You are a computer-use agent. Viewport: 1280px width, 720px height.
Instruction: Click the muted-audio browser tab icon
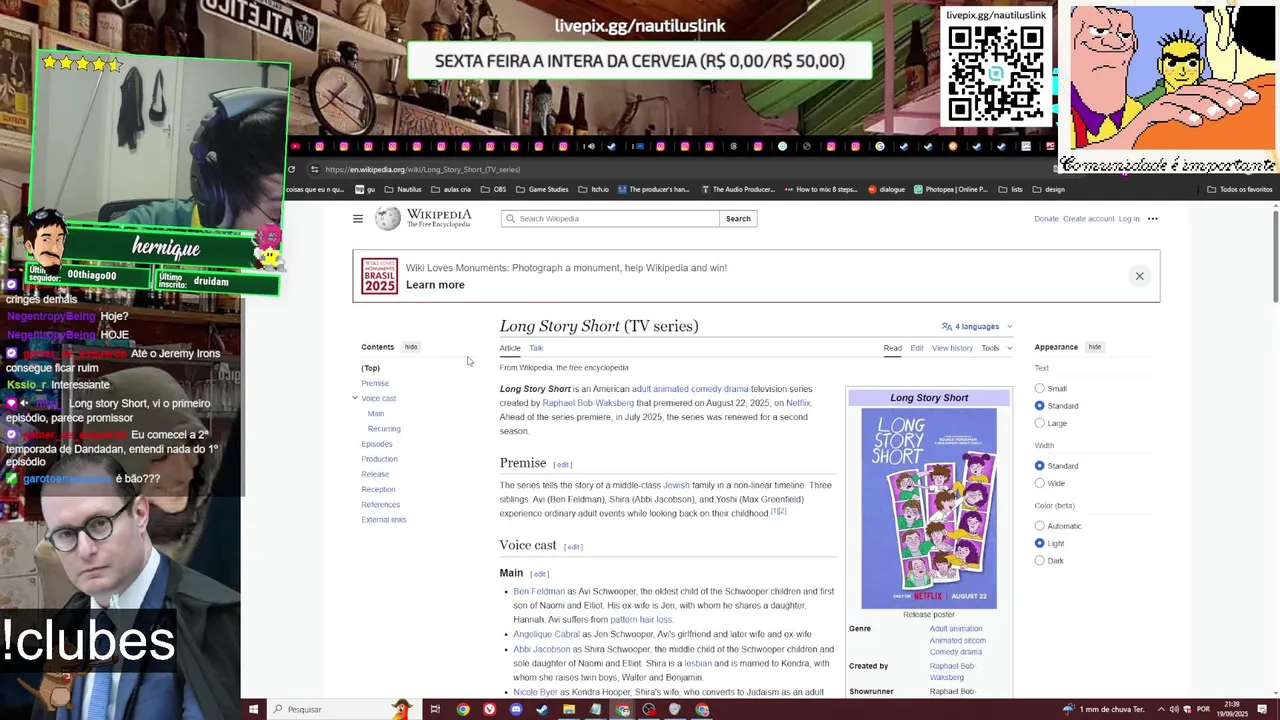pyautogui.click(x=591, y=146)
